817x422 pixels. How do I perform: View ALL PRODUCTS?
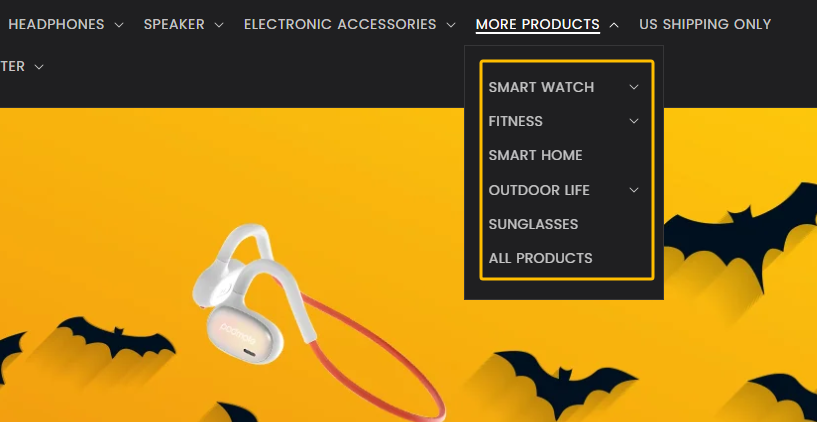point(540,258)
